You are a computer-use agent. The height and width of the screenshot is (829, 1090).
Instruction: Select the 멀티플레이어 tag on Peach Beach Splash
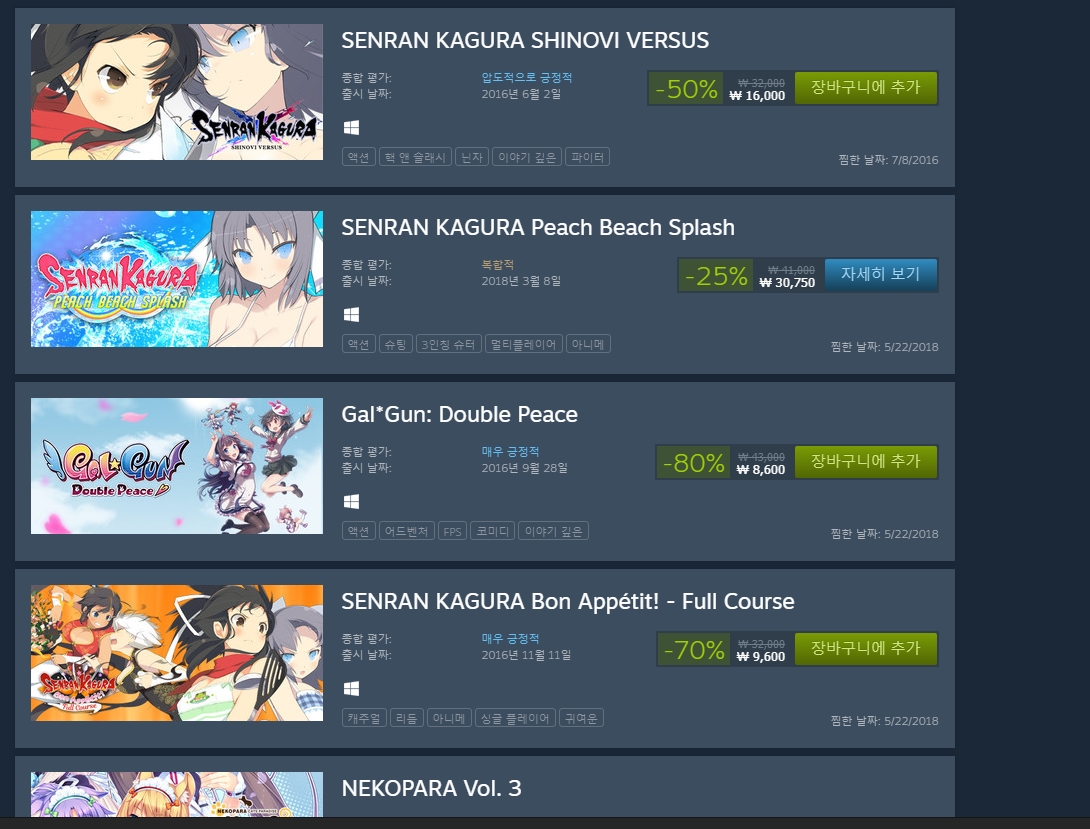click(523, 344)
